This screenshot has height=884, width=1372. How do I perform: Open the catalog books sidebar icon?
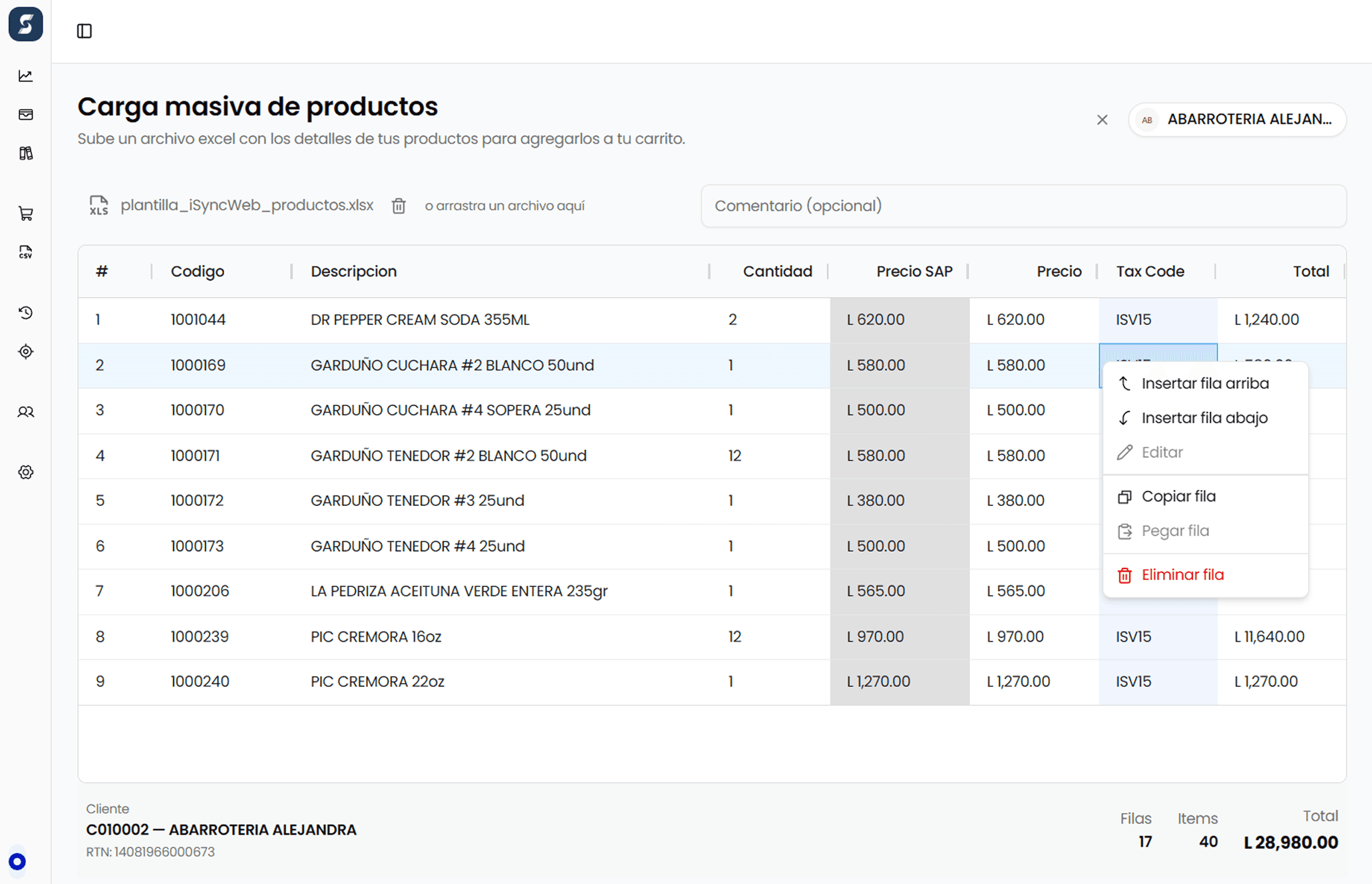point(26,154)
